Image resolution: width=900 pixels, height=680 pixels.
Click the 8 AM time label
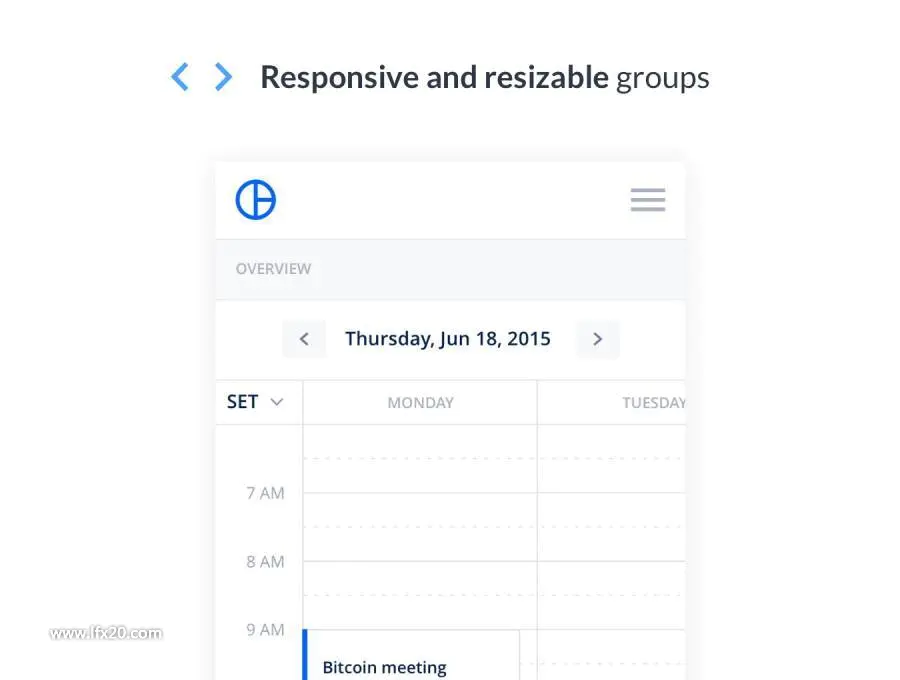click(x=265, y=561)
